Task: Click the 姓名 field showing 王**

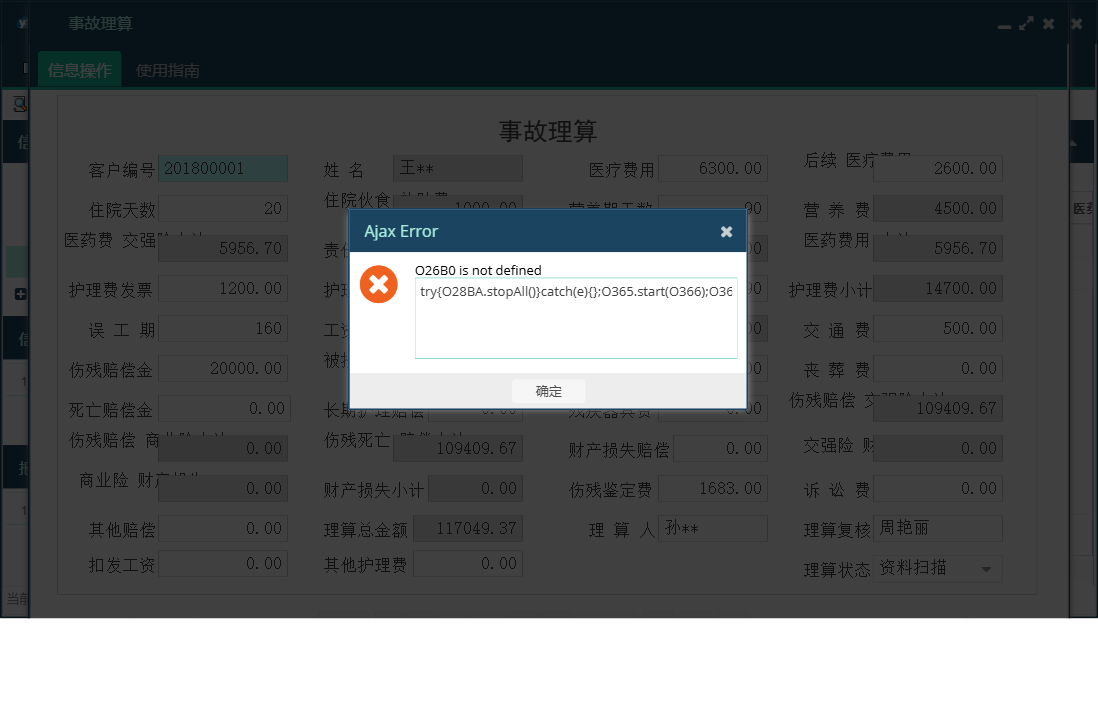Action: tap(458, 168)
